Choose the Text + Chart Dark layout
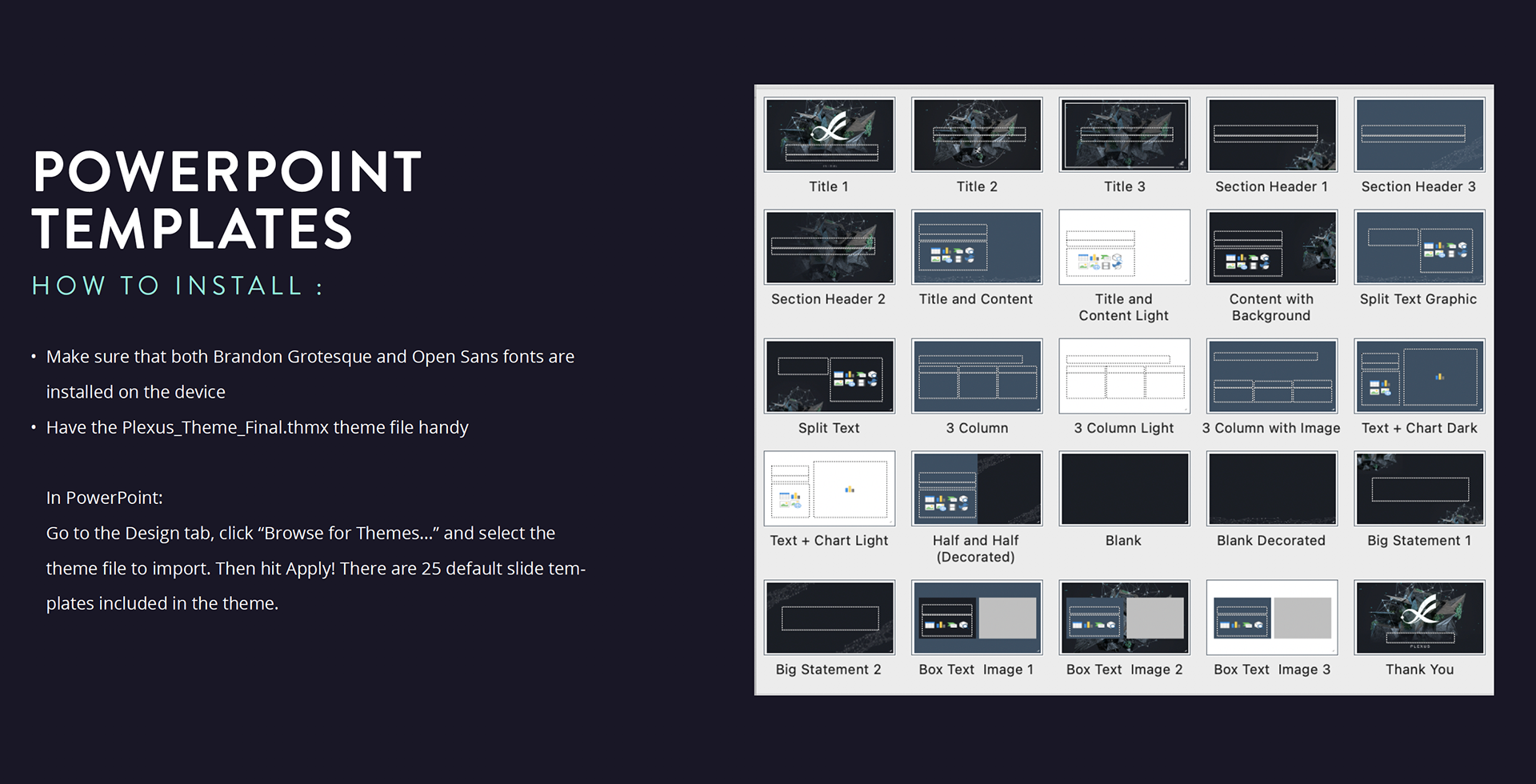The image size is (1536, 784). [x=1419, y=376]
